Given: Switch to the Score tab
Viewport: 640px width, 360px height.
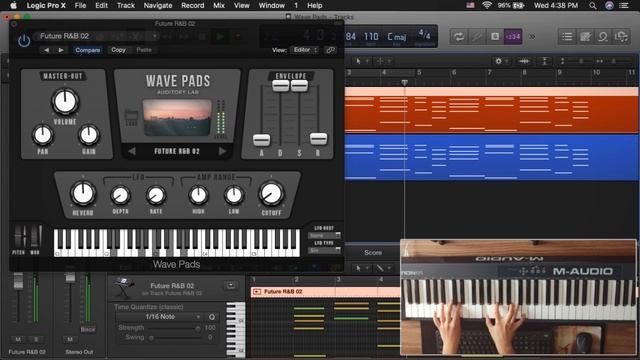Looking at the screenshot, I should [373, 253].
